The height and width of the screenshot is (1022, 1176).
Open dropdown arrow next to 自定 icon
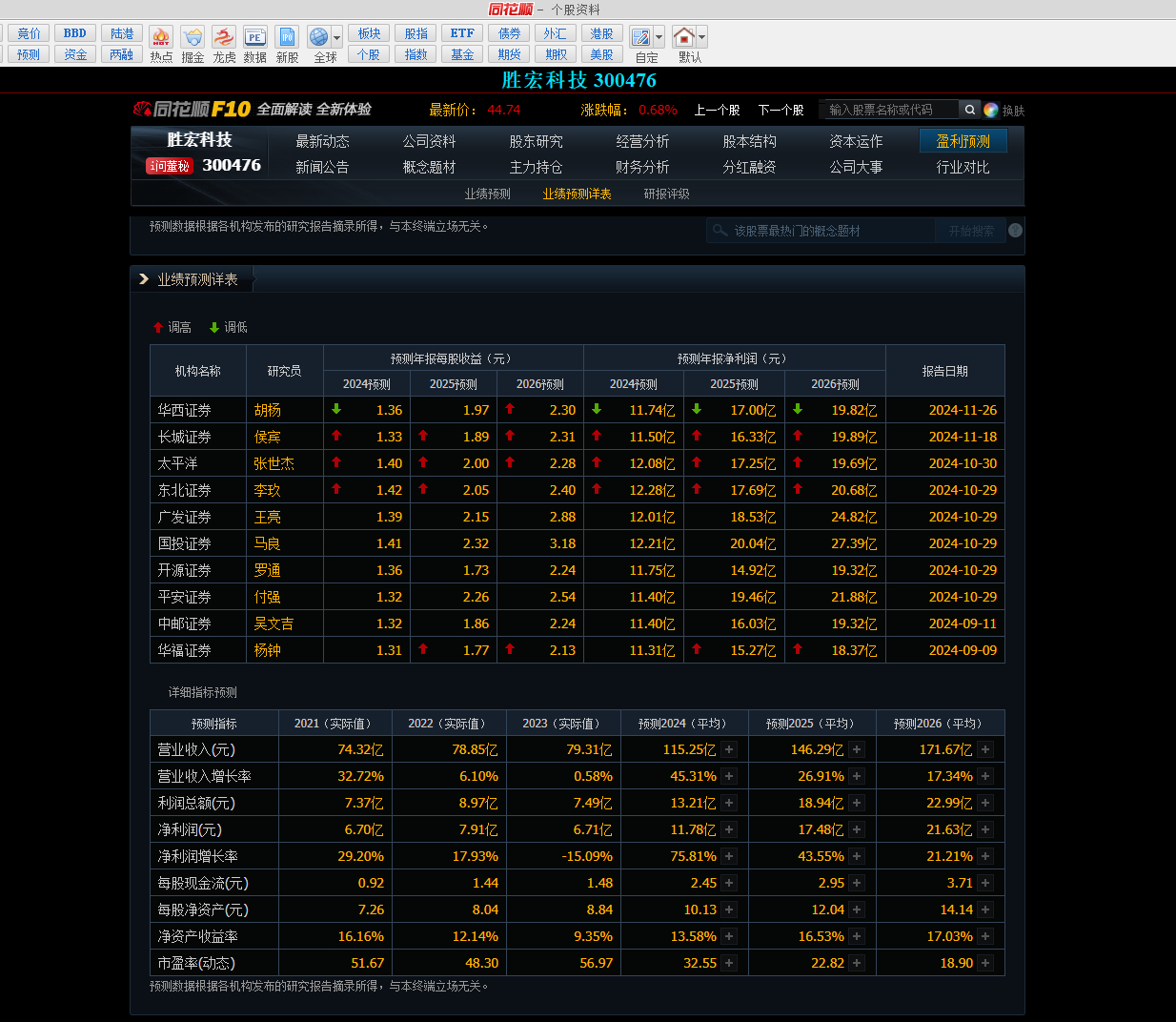point(659,38)
